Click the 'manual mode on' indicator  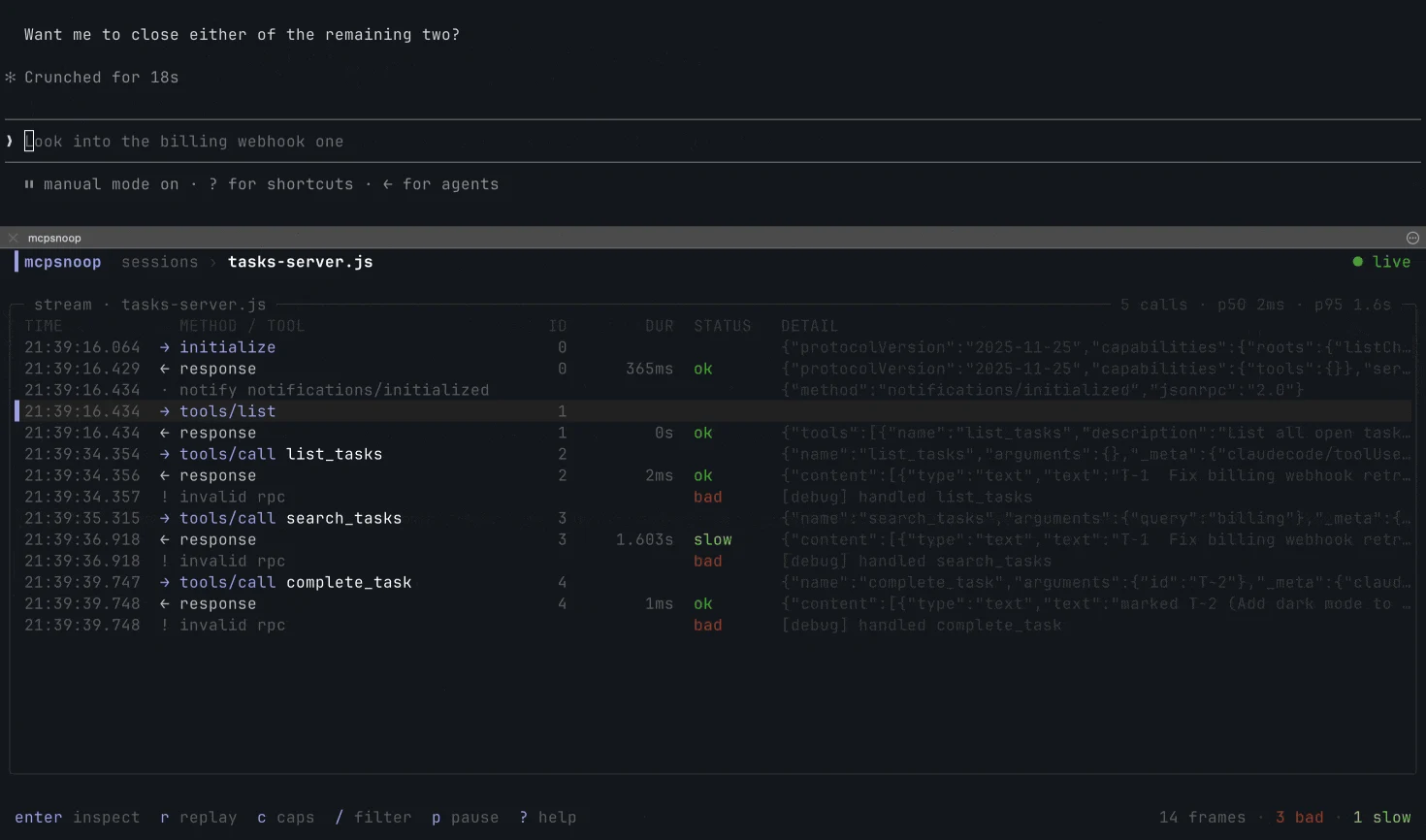click(102, 184)
